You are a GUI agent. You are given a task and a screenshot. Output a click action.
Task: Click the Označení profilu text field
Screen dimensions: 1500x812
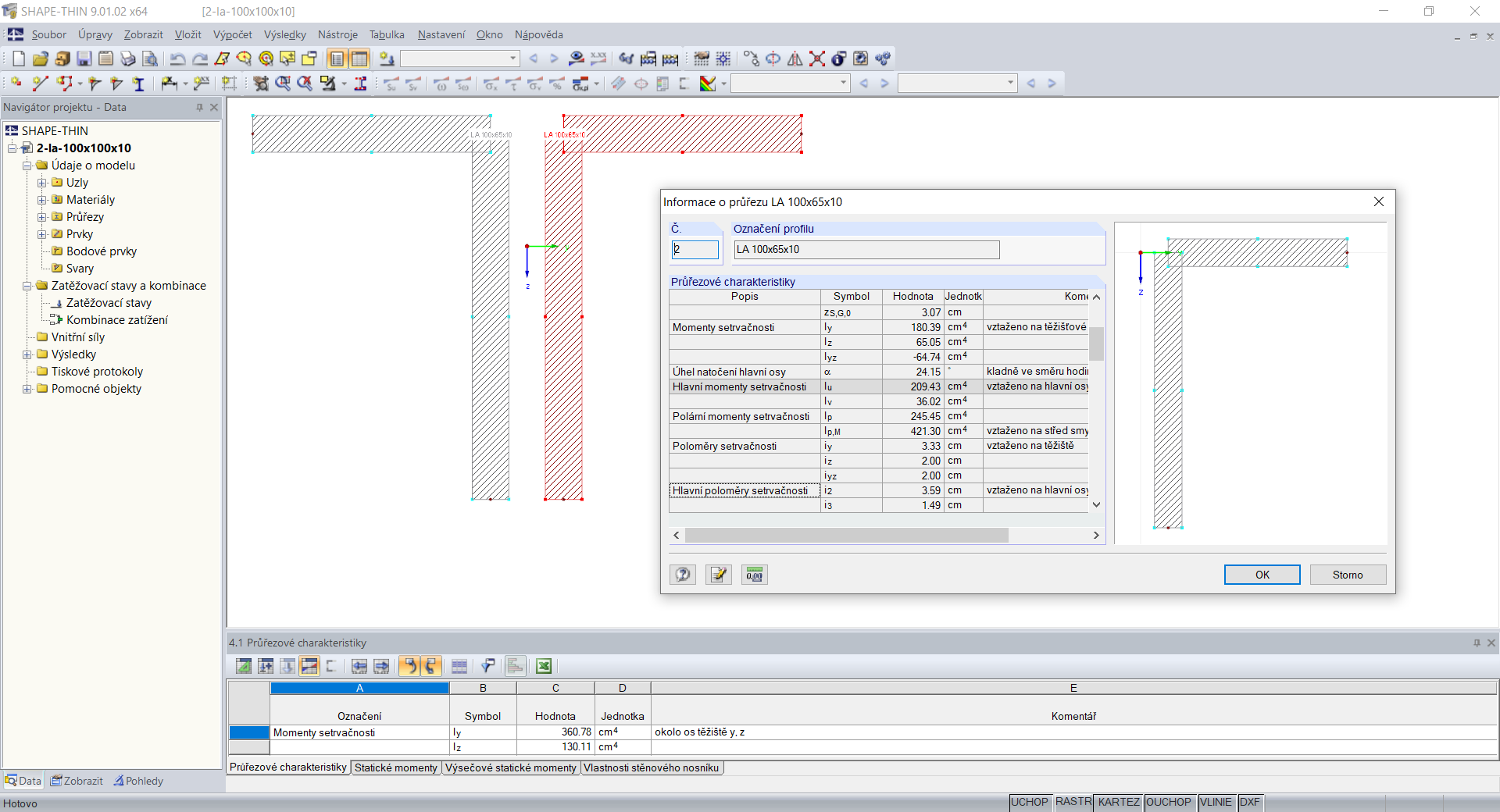(866, 249)
